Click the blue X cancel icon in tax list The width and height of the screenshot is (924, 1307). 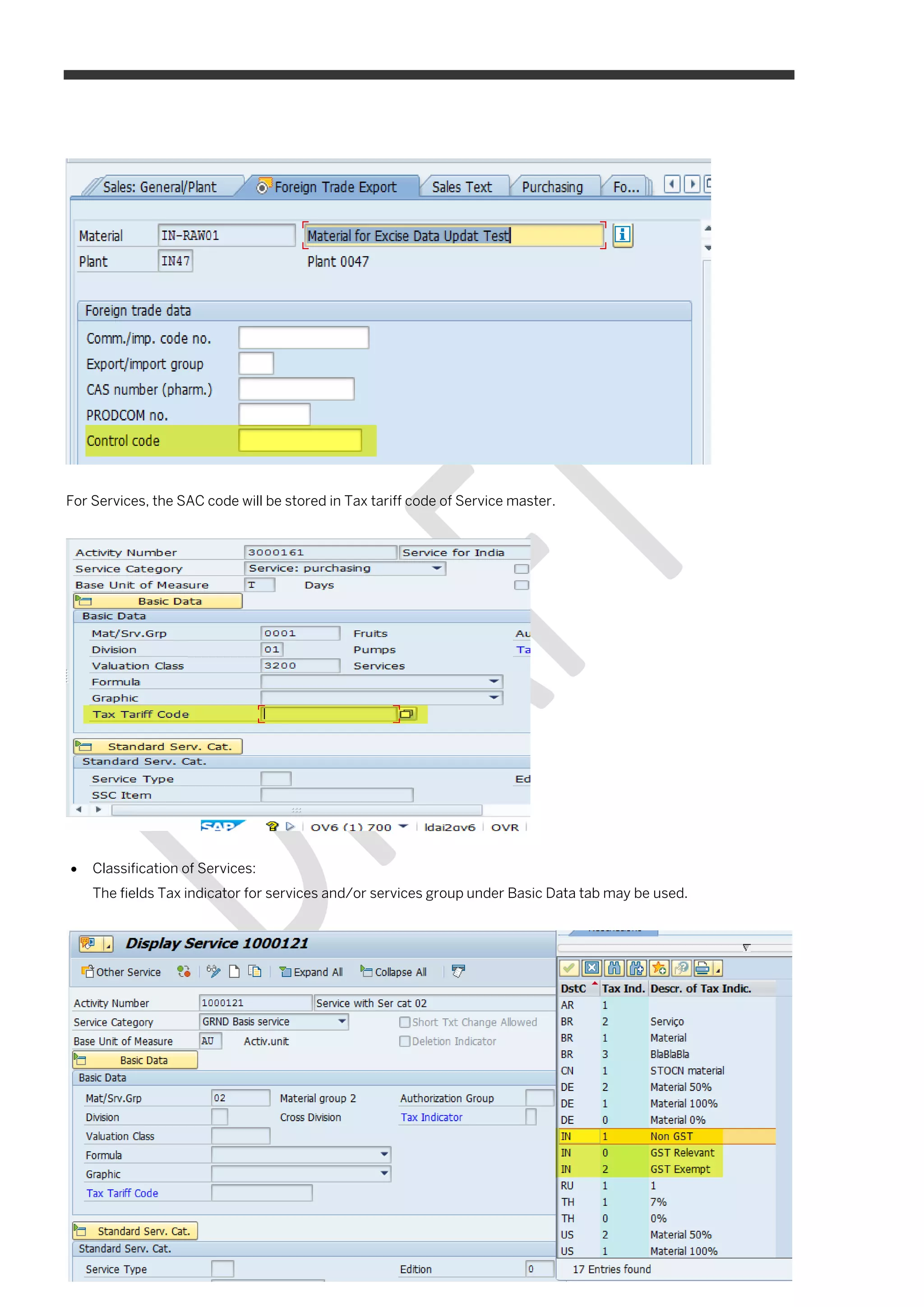click(x=591, y=968)
